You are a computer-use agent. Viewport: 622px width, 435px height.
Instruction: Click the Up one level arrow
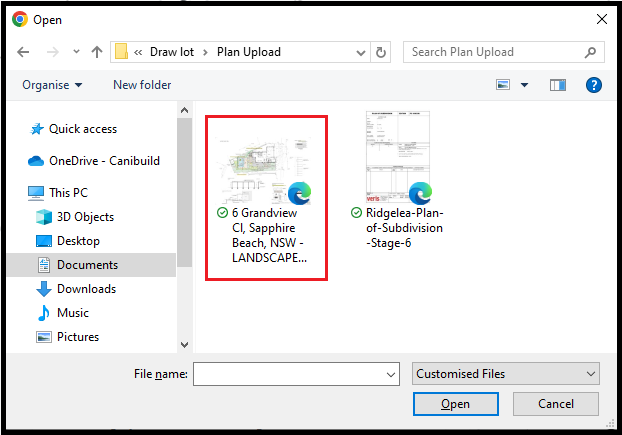coord(96,52)
